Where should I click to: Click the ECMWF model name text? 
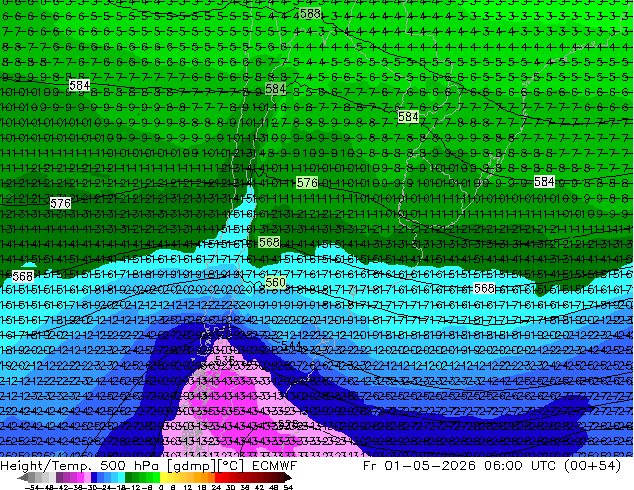coord(275,466)
